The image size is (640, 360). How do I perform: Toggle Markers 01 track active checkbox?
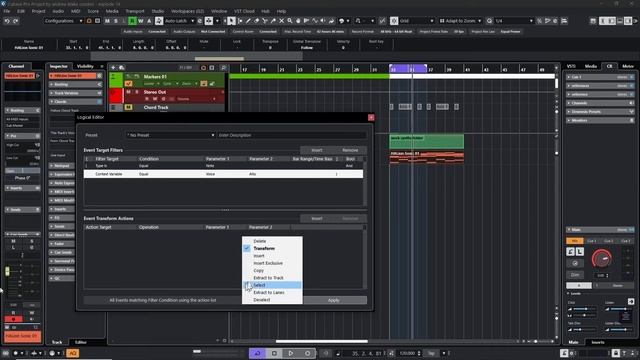click(128, 83)
